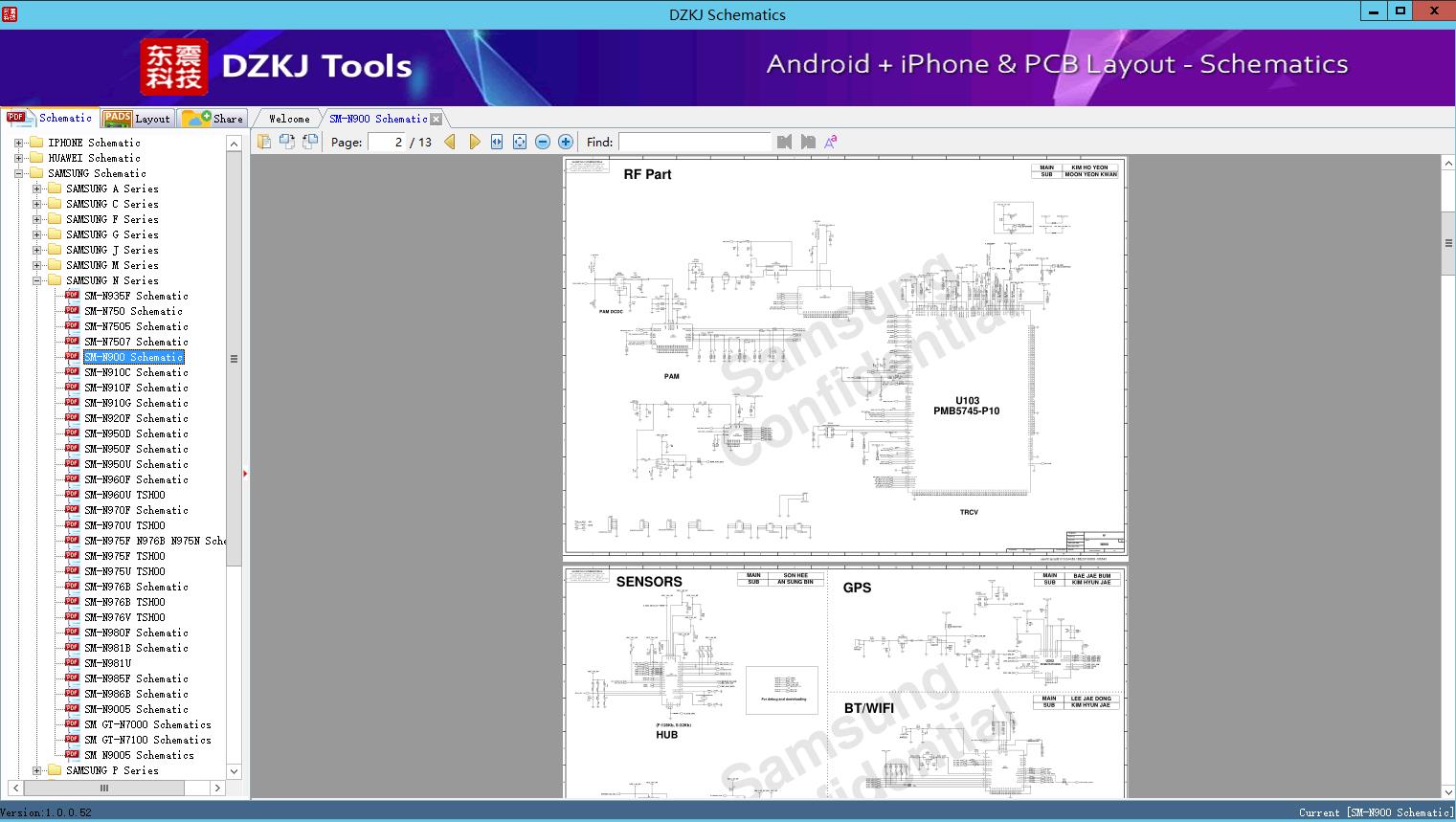The height and width of the screenshot is (822, 1456).
Task: Go to the previous page arrow
Action: [450, 142]
